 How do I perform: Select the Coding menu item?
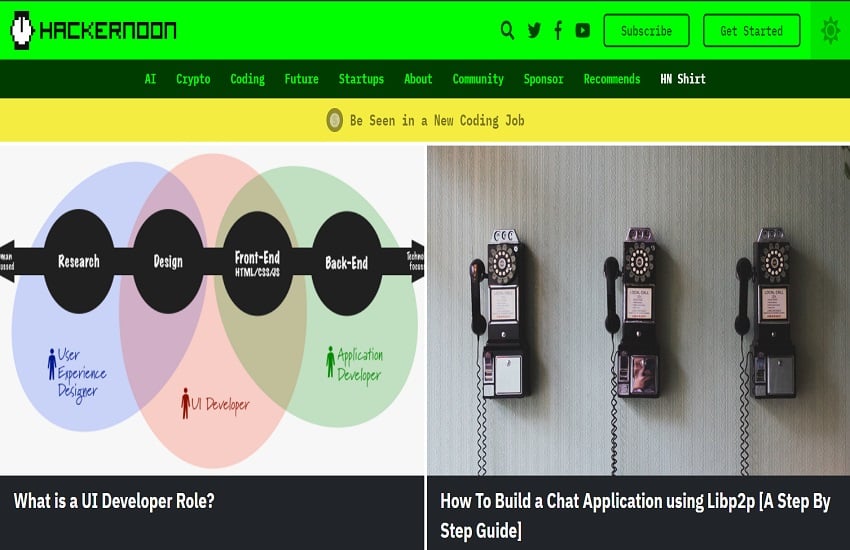[x=247, y=79]
